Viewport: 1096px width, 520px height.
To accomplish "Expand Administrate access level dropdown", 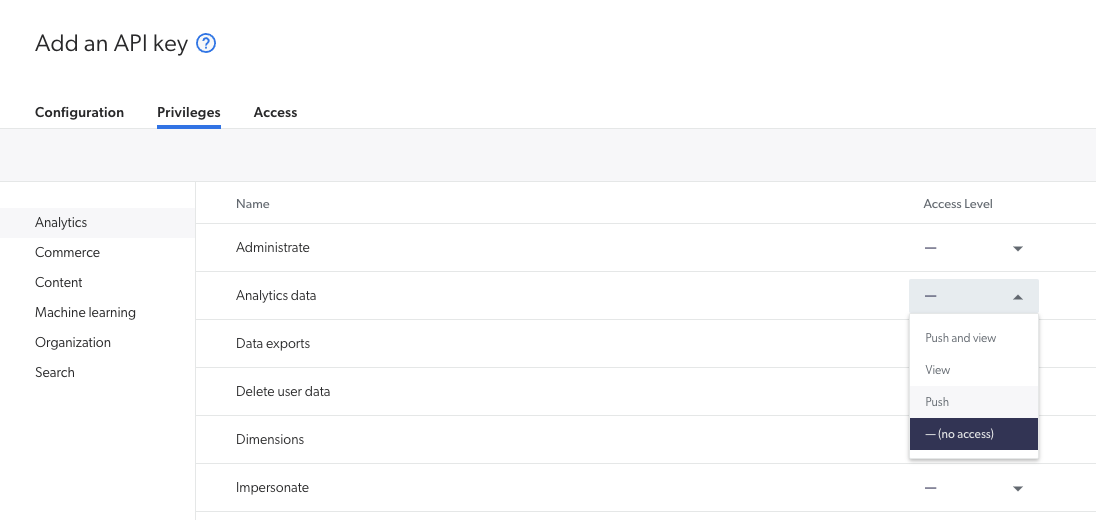I will [x=973, y=248].
